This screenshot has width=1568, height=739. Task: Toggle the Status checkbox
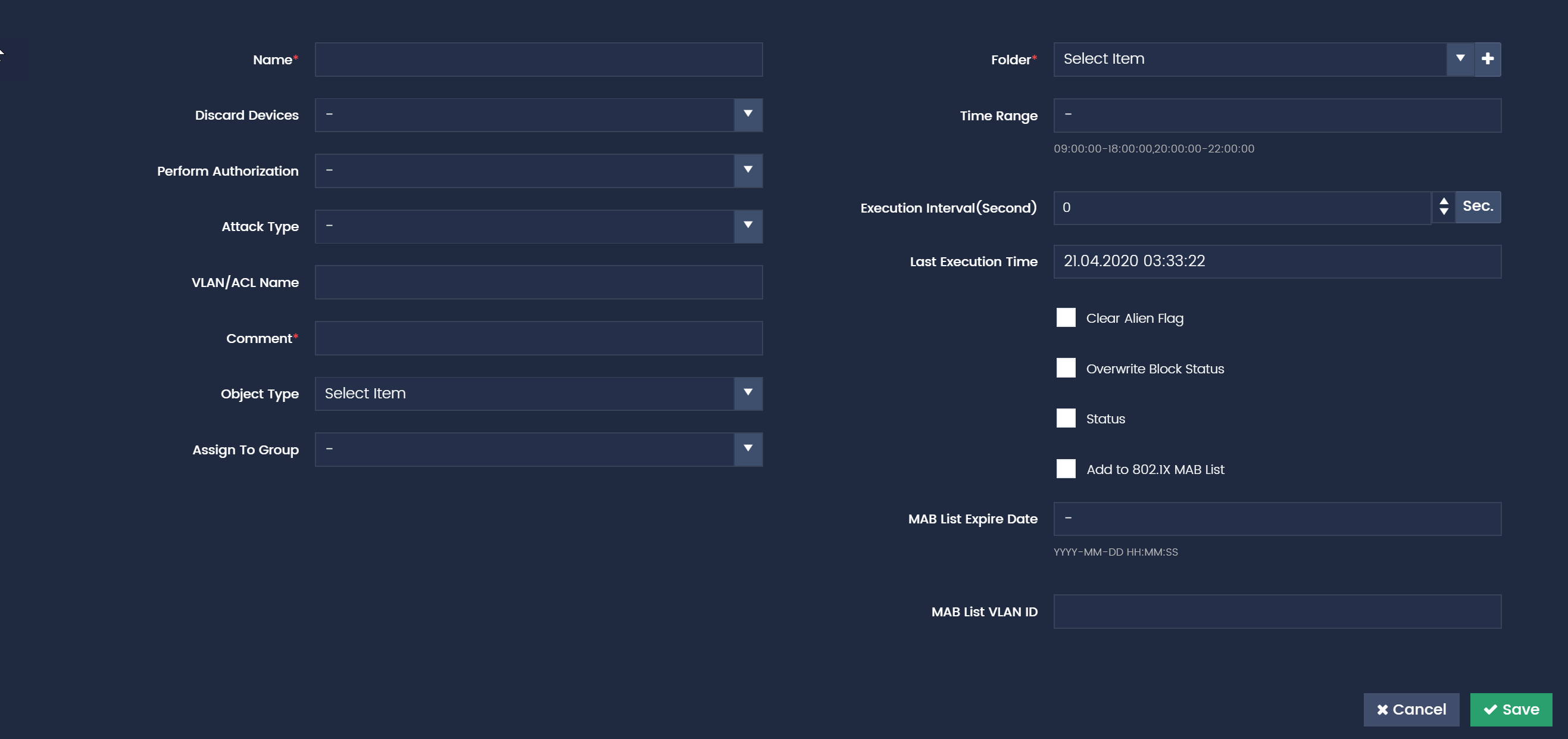[x=1065, y=418]
